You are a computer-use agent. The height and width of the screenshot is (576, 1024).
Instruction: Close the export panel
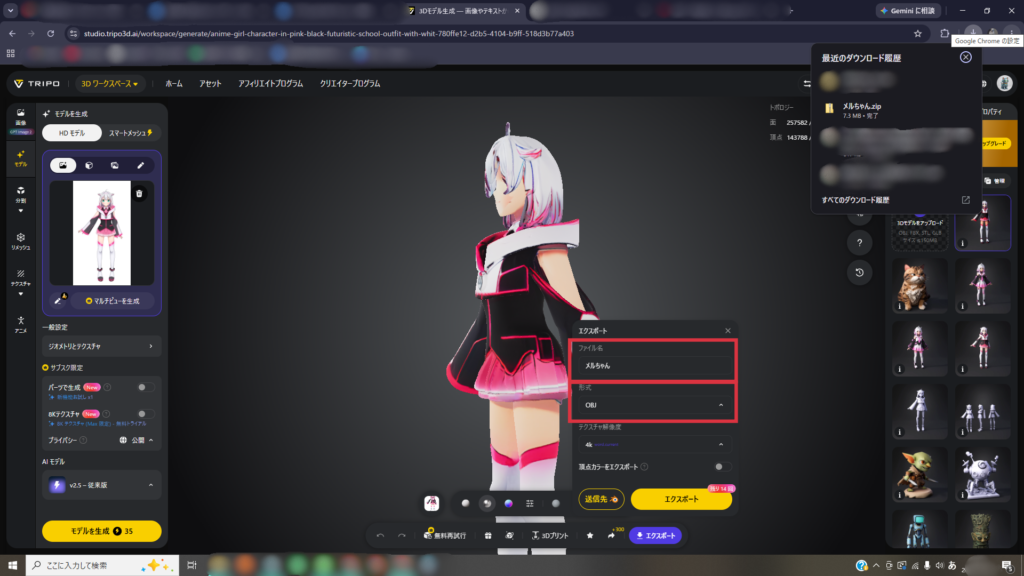pos(728,330)
